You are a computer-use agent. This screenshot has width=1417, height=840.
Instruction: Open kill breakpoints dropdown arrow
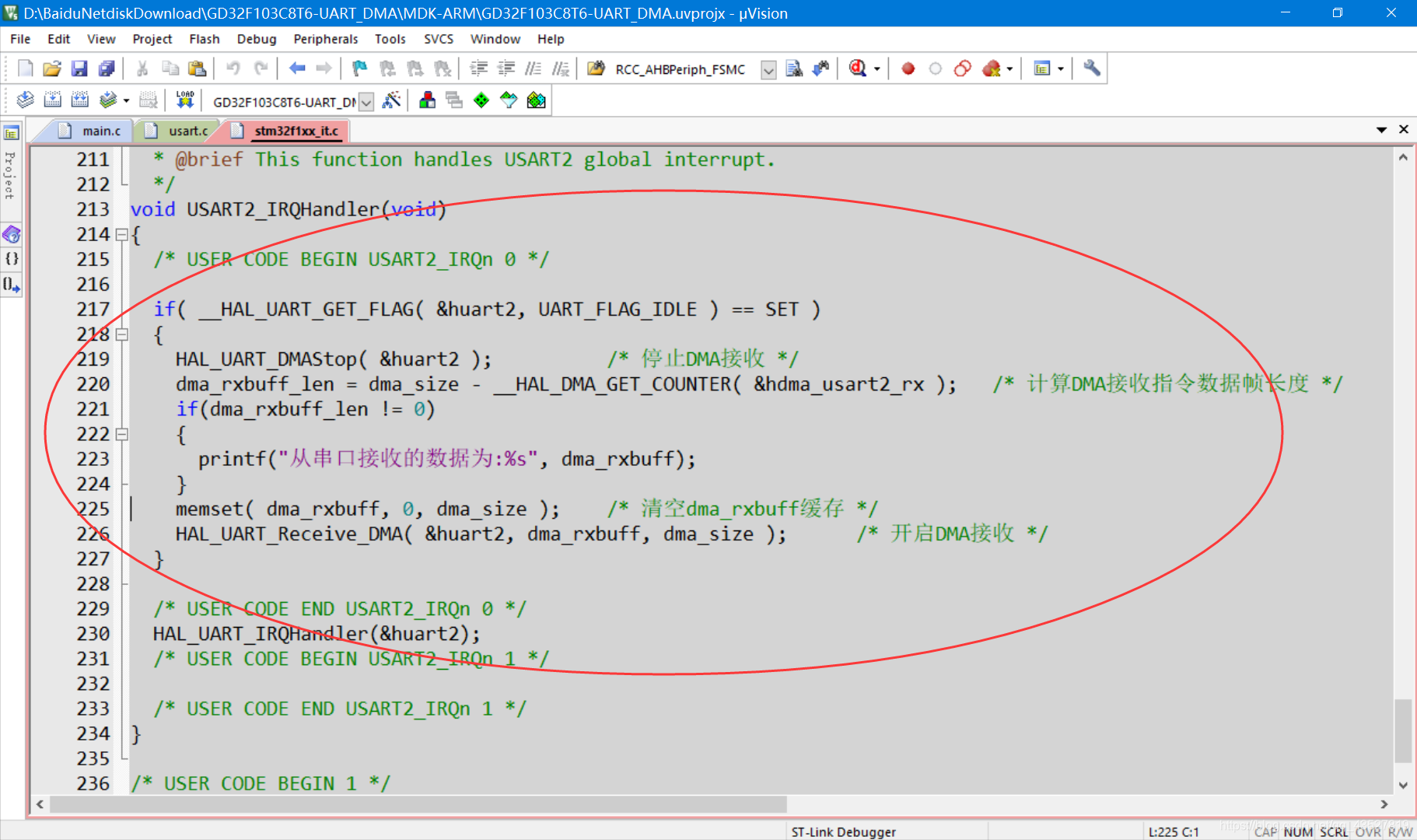[1010, 68]
